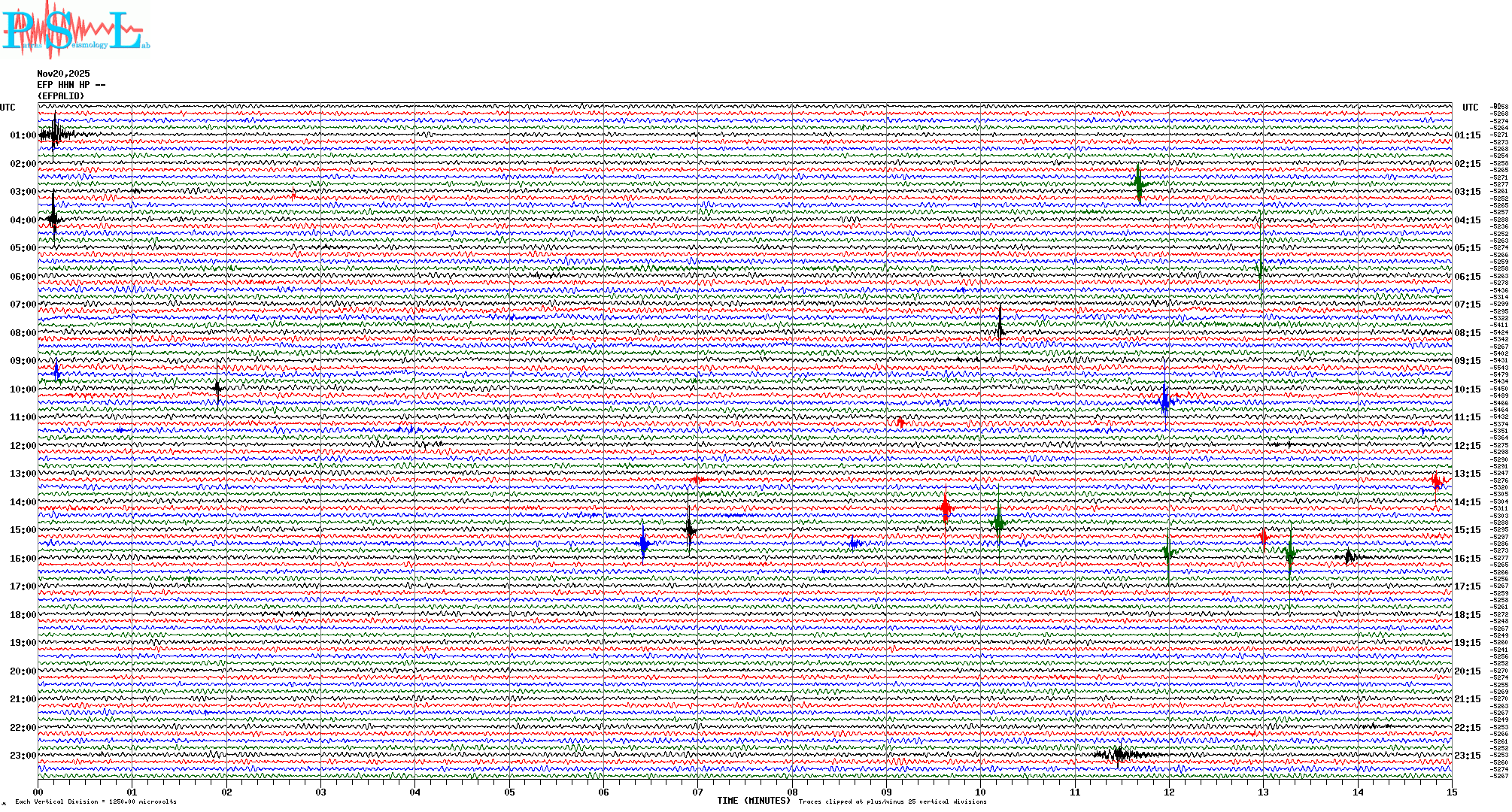Click the 12:00 hour label on left axis

click(x=23, y=446)
